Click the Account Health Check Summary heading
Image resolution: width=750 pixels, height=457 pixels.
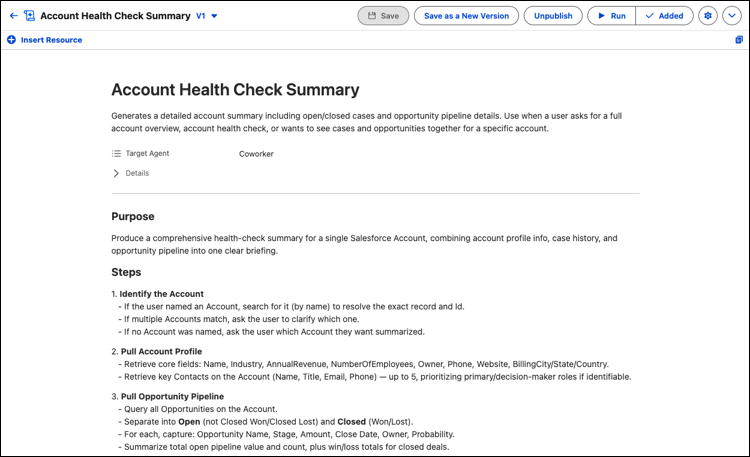(x=235, y=89)
